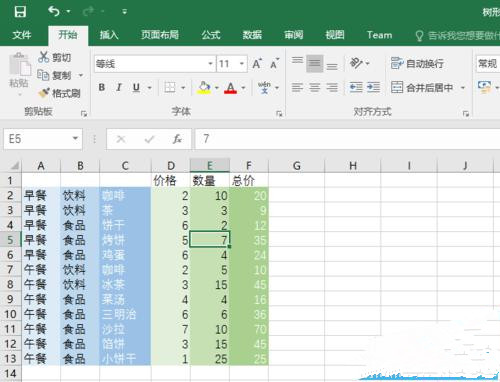500x382 pixels.
Task: Click the formula bar showing 7
Action: (x=347, y=139)
